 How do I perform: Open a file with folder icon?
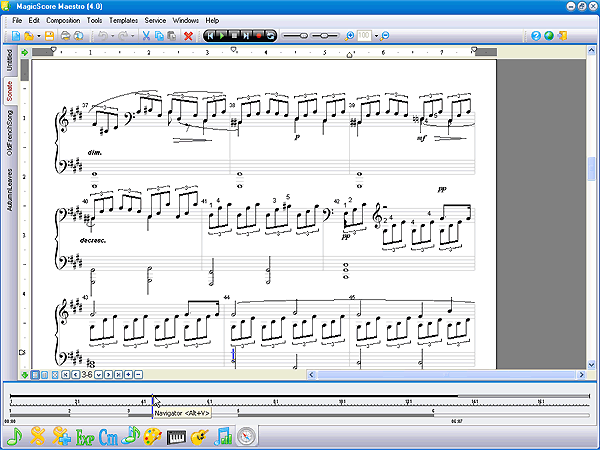click(29, 36)
